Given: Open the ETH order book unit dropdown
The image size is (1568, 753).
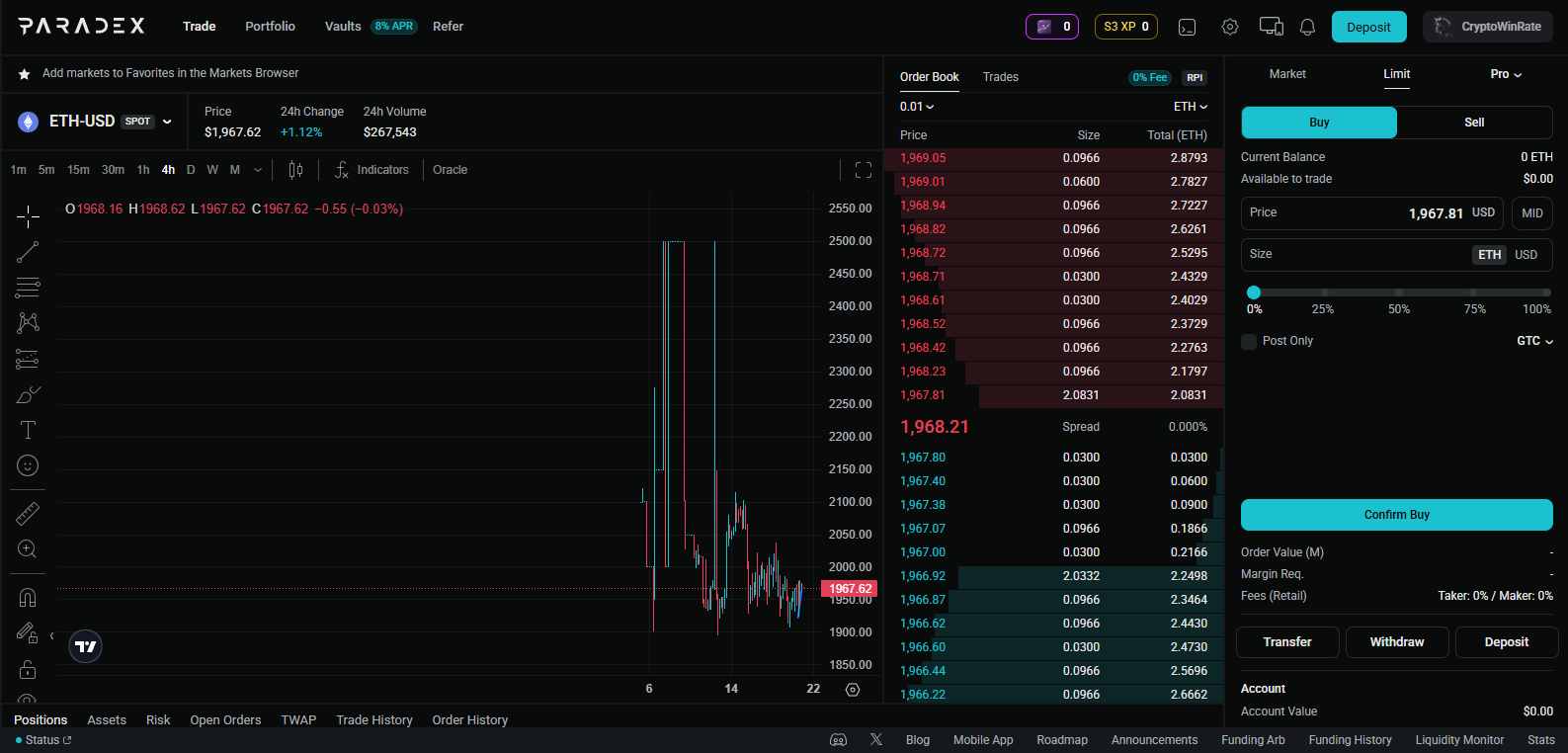Looking at the screenshot, I should click(x=1191, y=107).
